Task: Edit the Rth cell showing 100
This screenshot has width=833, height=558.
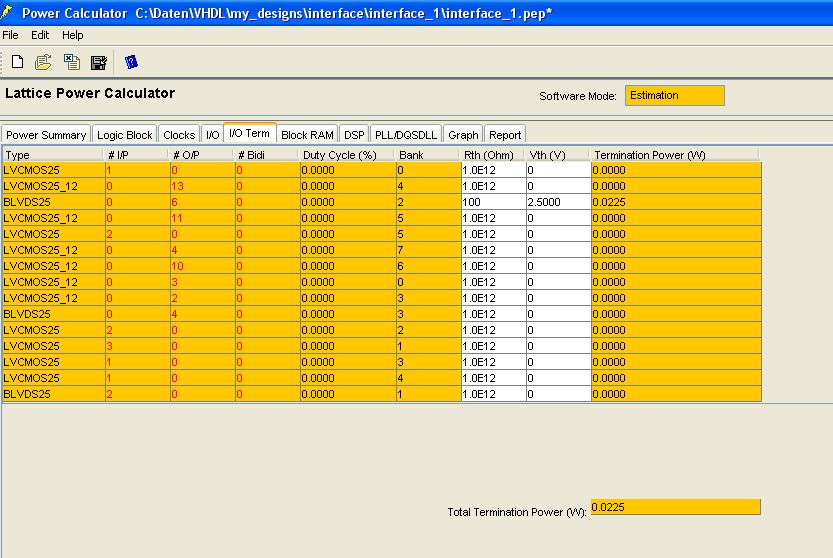Action: [x=494, y=202]
